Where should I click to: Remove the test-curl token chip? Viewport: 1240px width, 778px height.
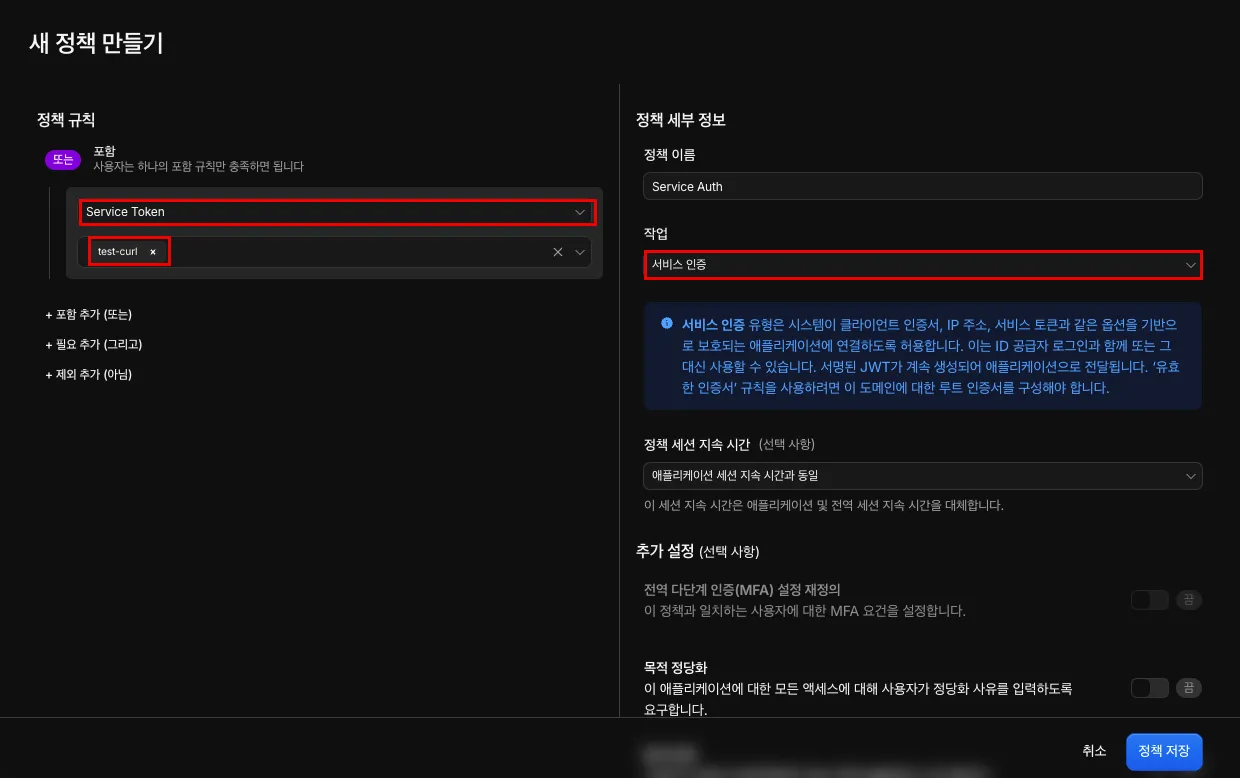[153, 252]
